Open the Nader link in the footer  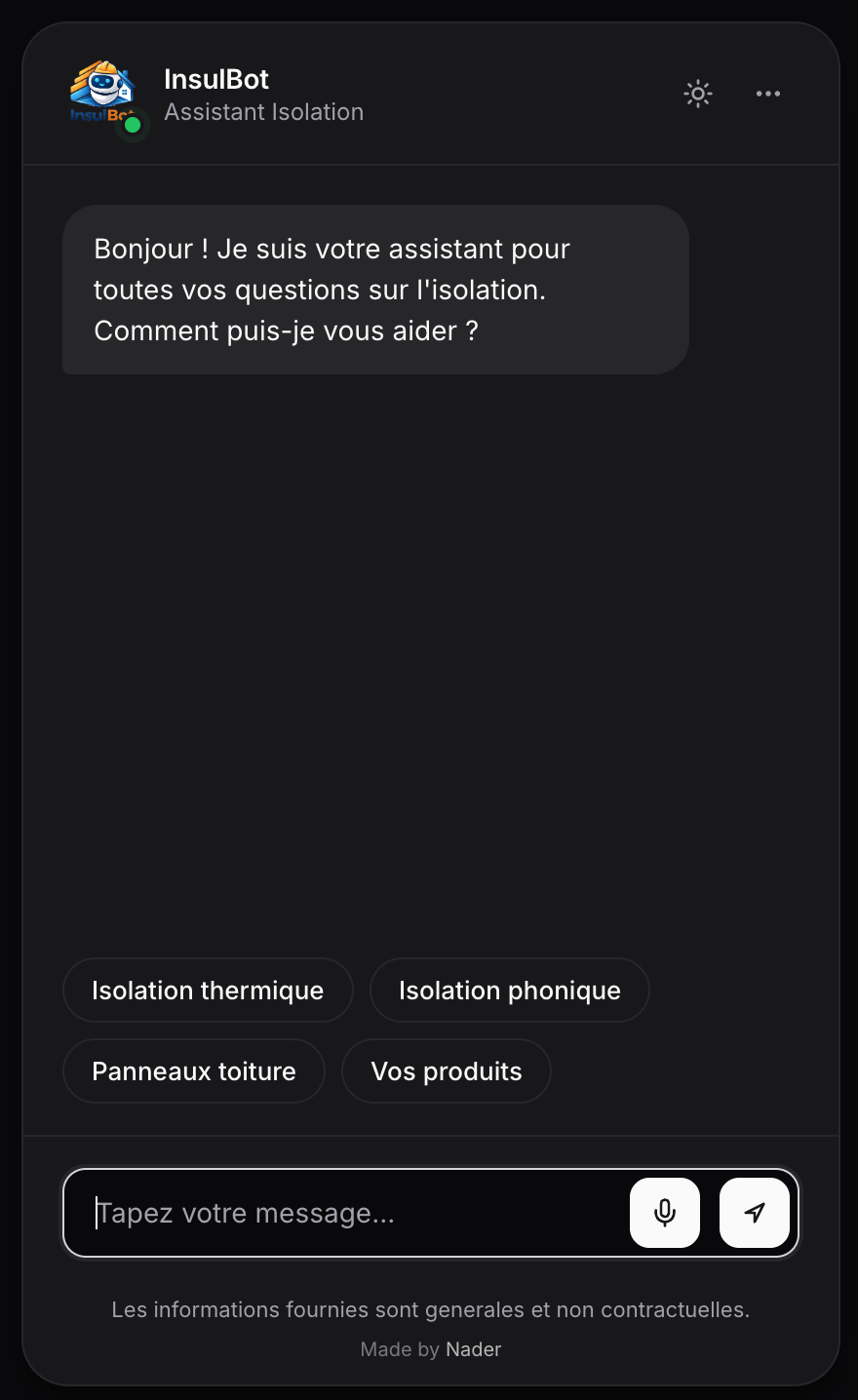[474, 1349]
